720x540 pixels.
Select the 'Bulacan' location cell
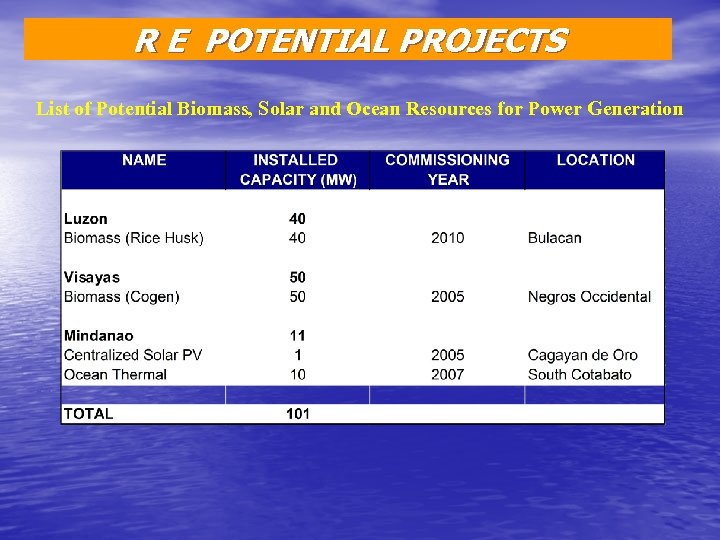click(555, 238)
